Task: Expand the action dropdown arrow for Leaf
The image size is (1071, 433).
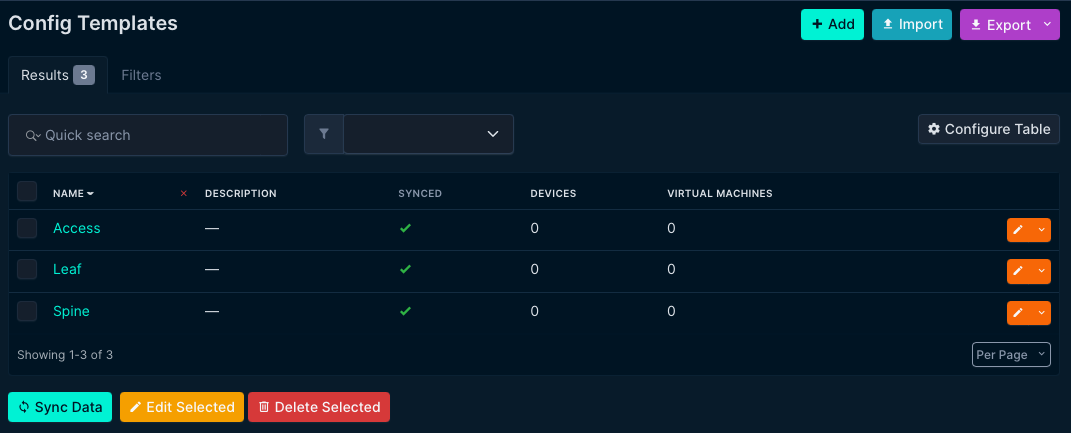Action: [x=1042, y=271]
